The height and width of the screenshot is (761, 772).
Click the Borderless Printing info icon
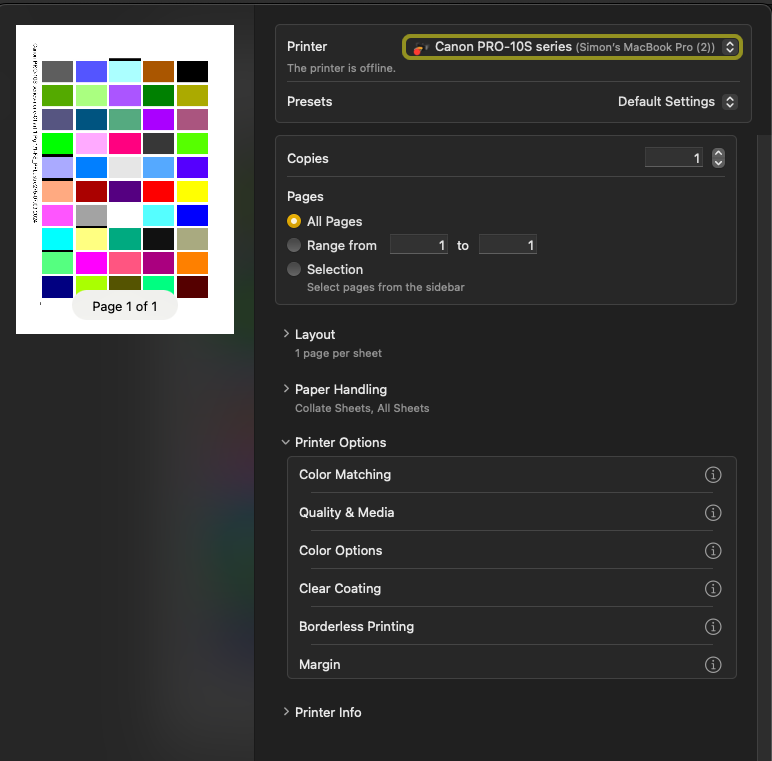point(713,627)
